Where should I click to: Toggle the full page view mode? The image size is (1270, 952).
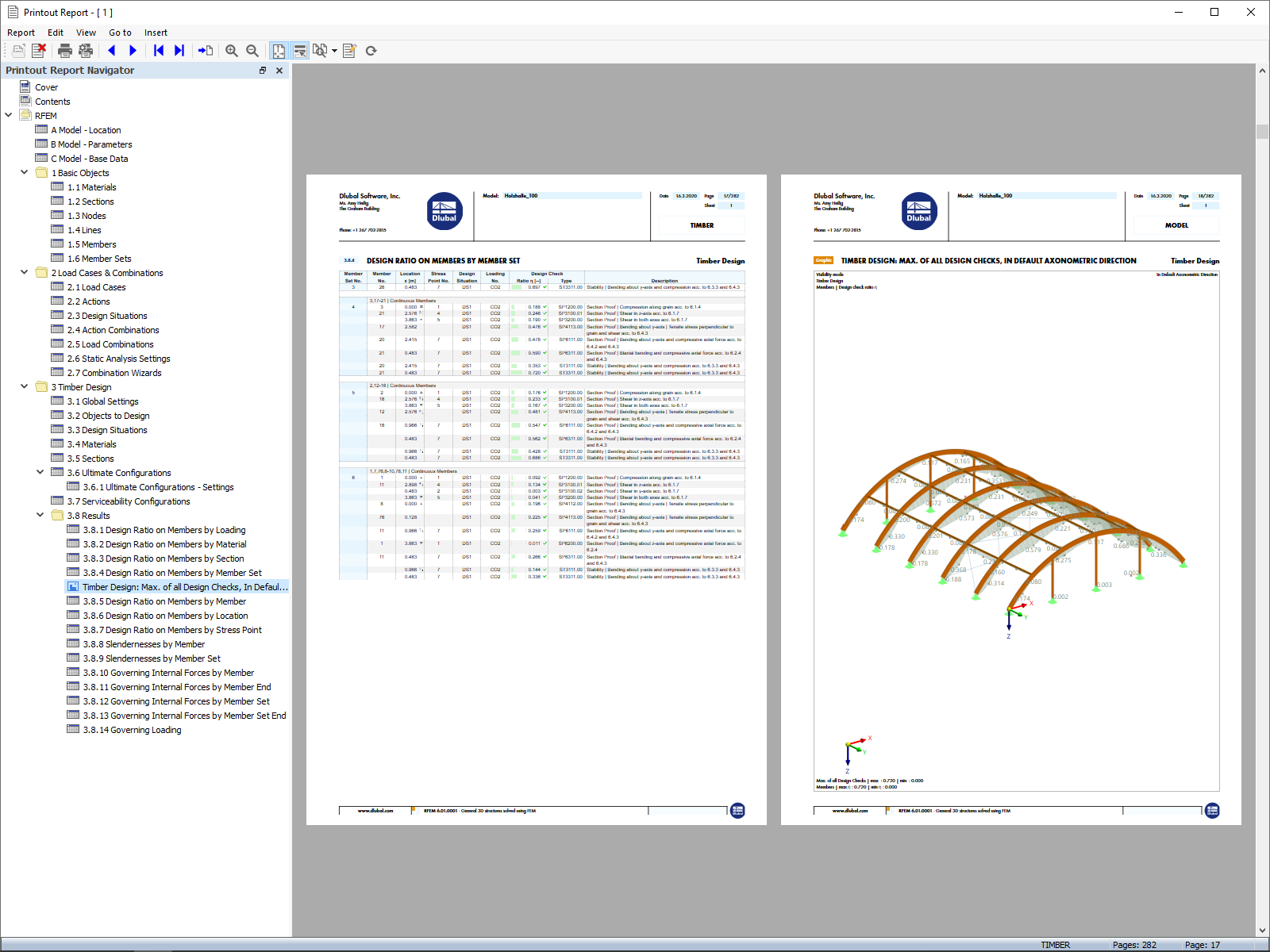[x=279, y=50]
